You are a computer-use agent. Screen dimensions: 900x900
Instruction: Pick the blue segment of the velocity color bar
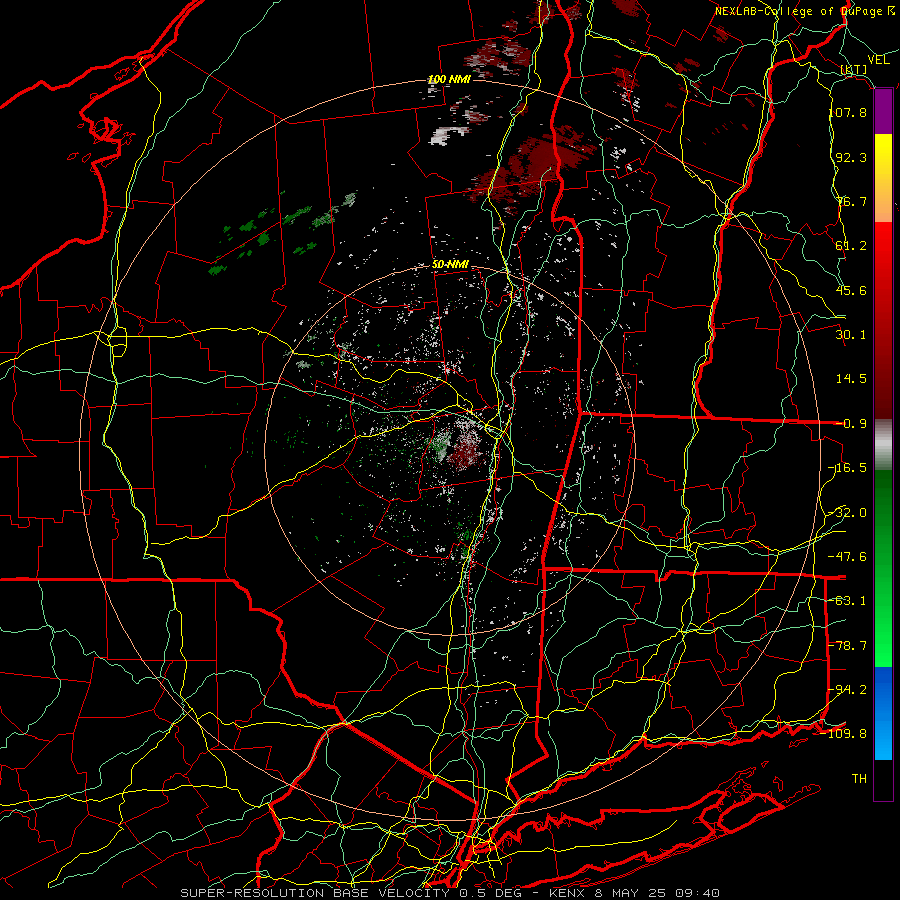883,713
